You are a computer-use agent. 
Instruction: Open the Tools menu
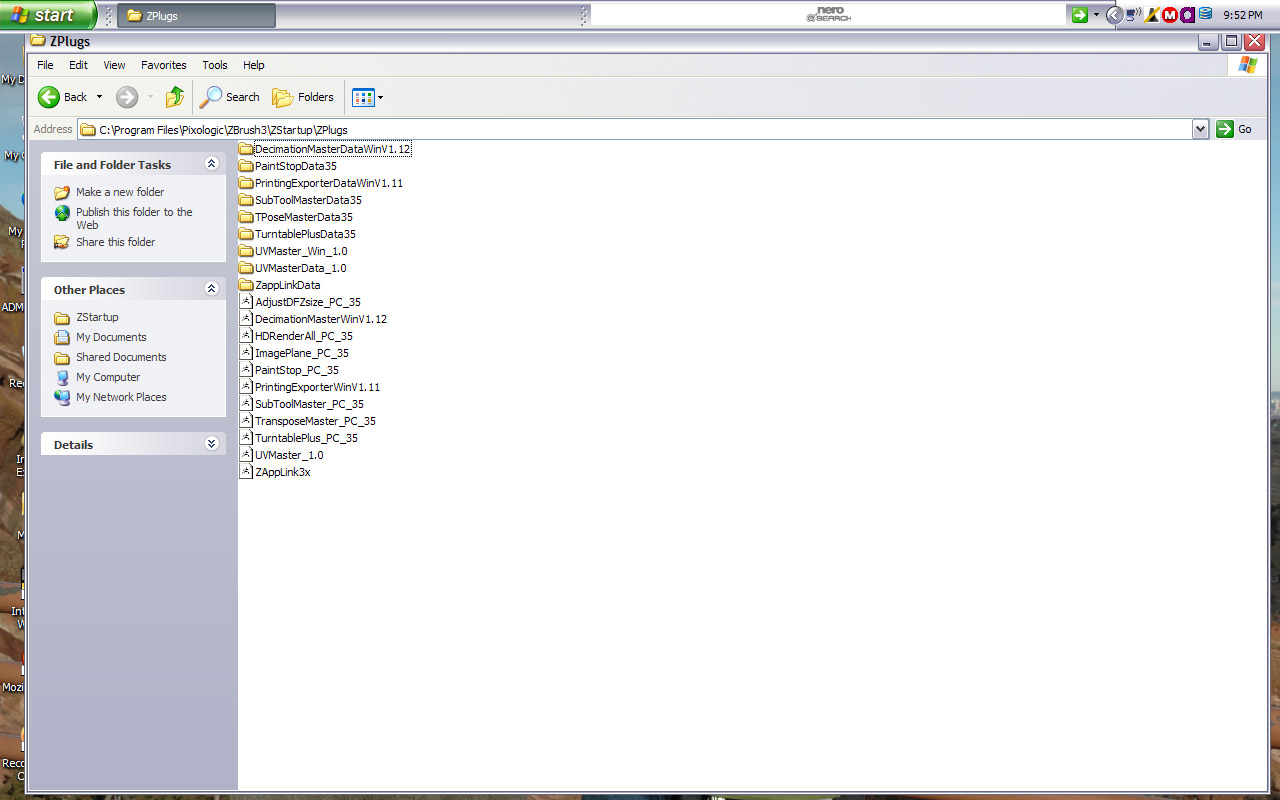coord(215,65)
